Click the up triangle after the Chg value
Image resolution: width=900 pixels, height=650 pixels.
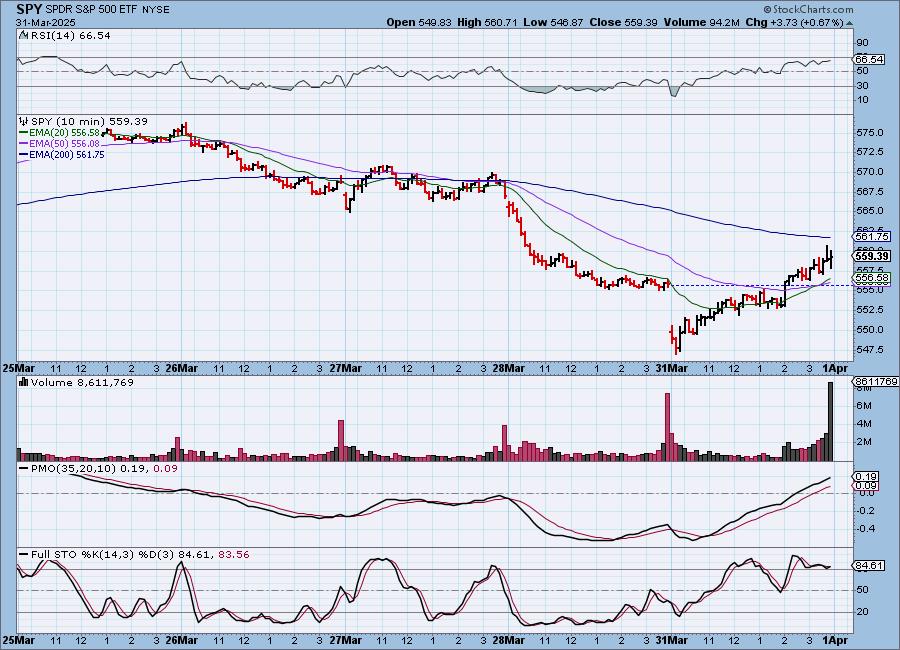click(849, 23)
